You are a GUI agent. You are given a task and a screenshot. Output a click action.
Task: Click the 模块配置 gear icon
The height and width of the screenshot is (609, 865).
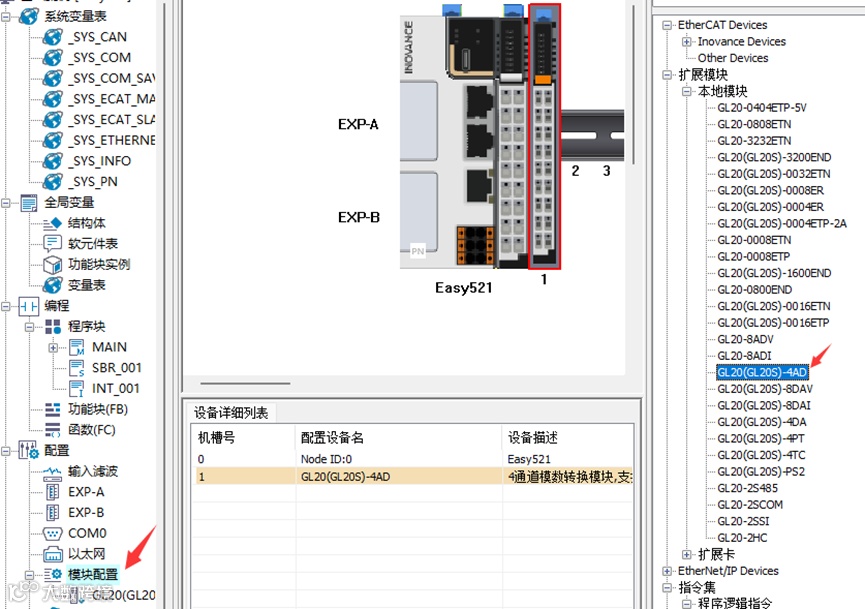tap(53, 574)
